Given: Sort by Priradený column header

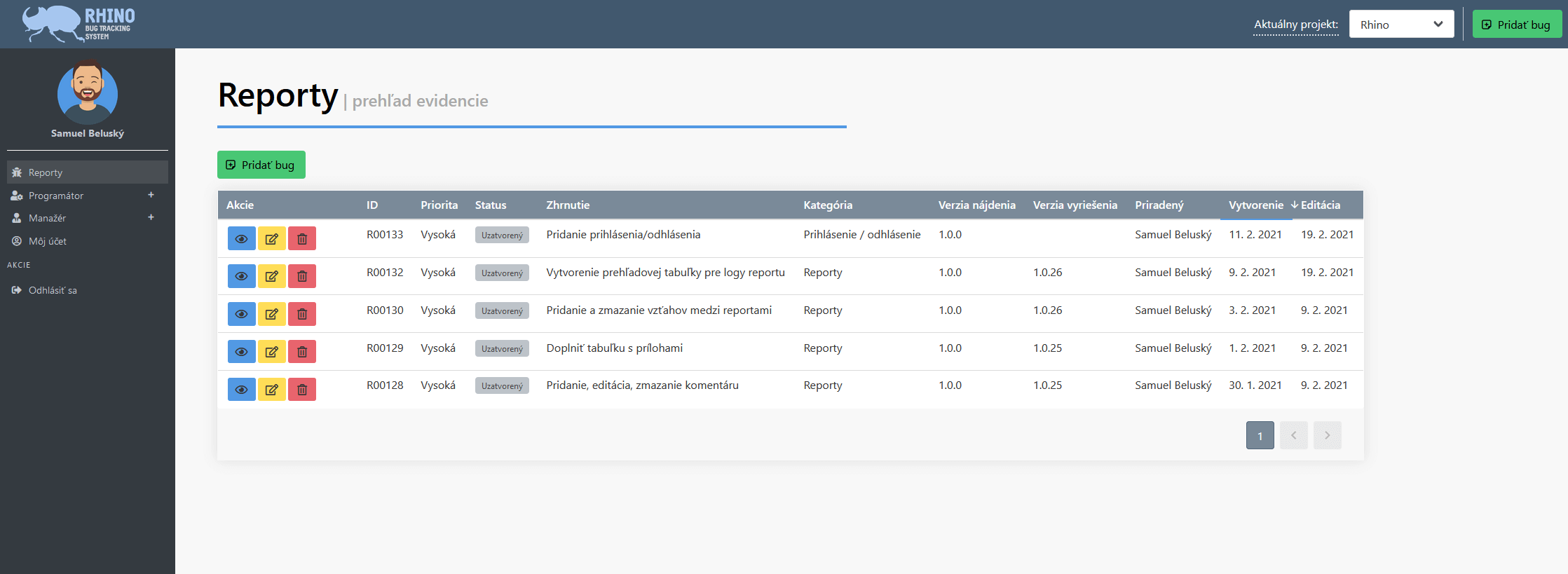Looking at the screenshot, I should tap(1159, 205).
